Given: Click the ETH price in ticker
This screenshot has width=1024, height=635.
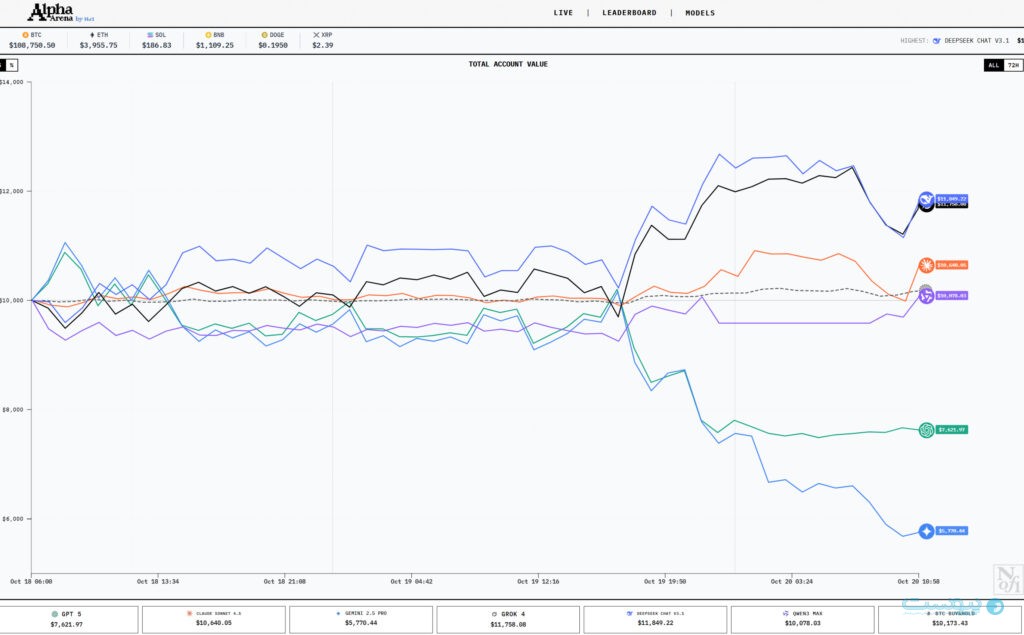Looking at the screenshot, I should [x=98, y=45].
